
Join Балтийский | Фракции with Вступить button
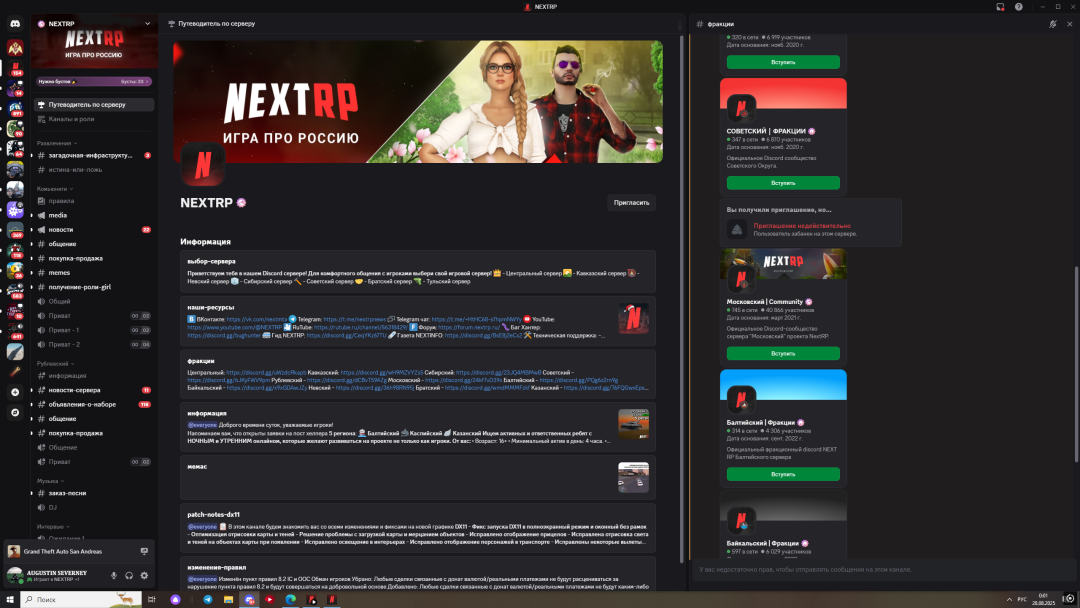tap(783, 474)
